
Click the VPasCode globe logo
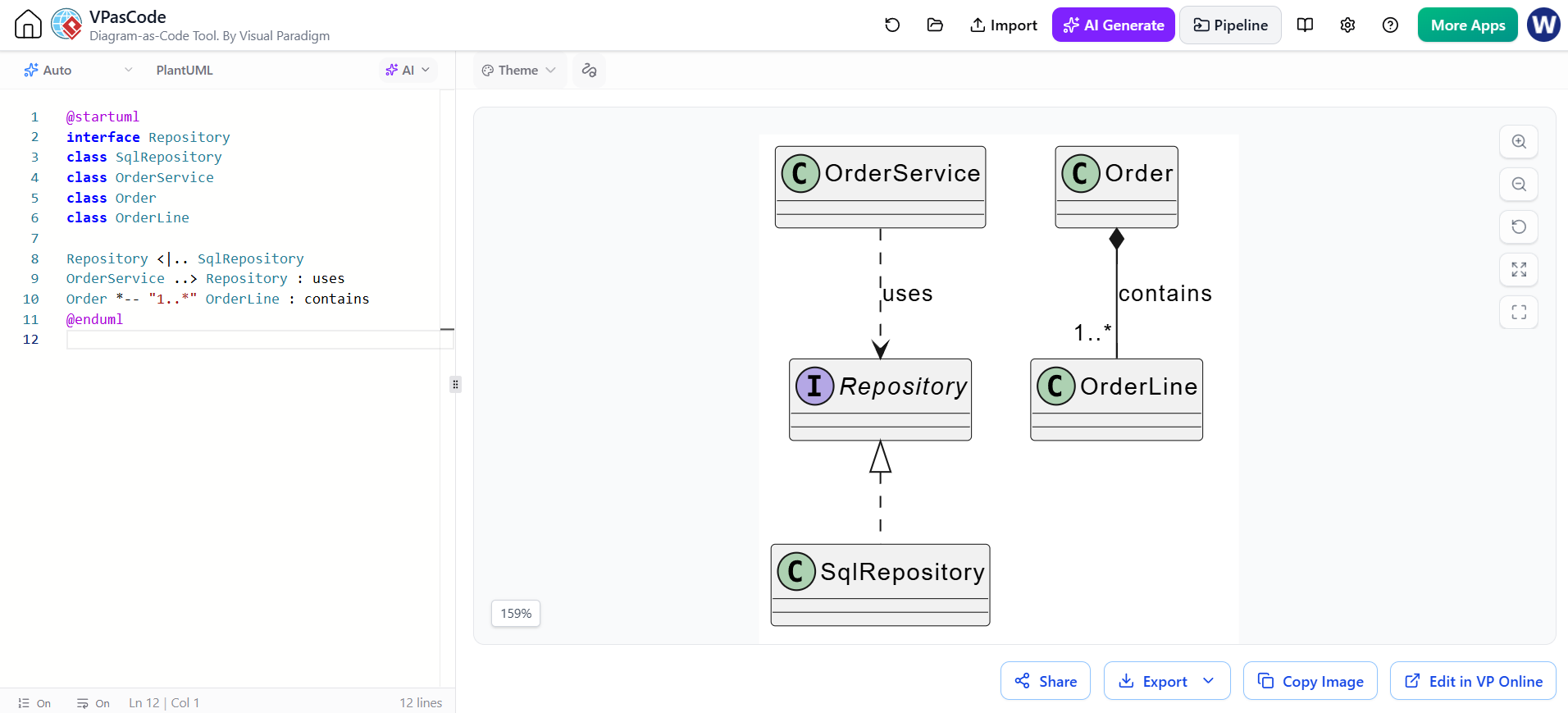[x=67, y=25]
